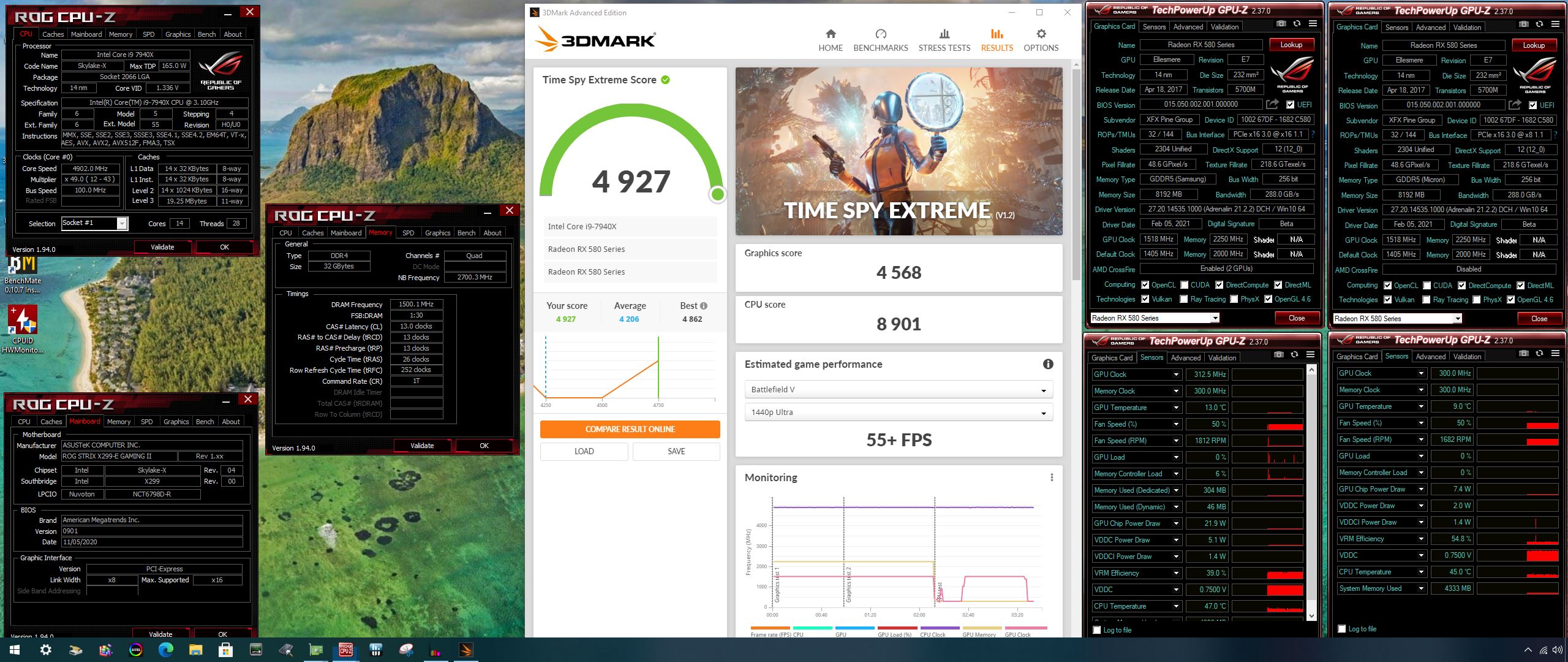
Task: Open STRESS TESTS in 3DMark
Action: coord(944,40)
